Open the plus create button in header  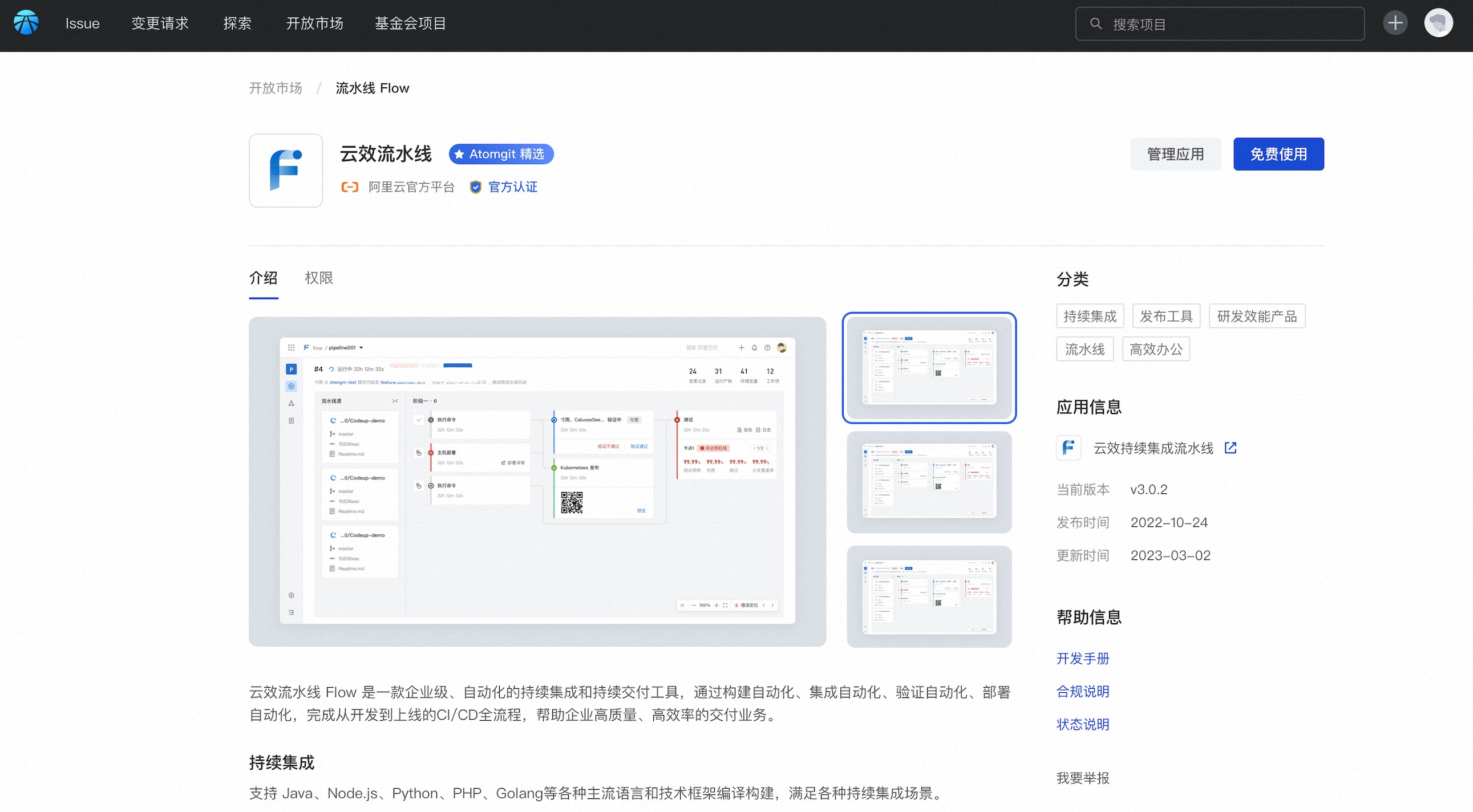click(1395, 23)
